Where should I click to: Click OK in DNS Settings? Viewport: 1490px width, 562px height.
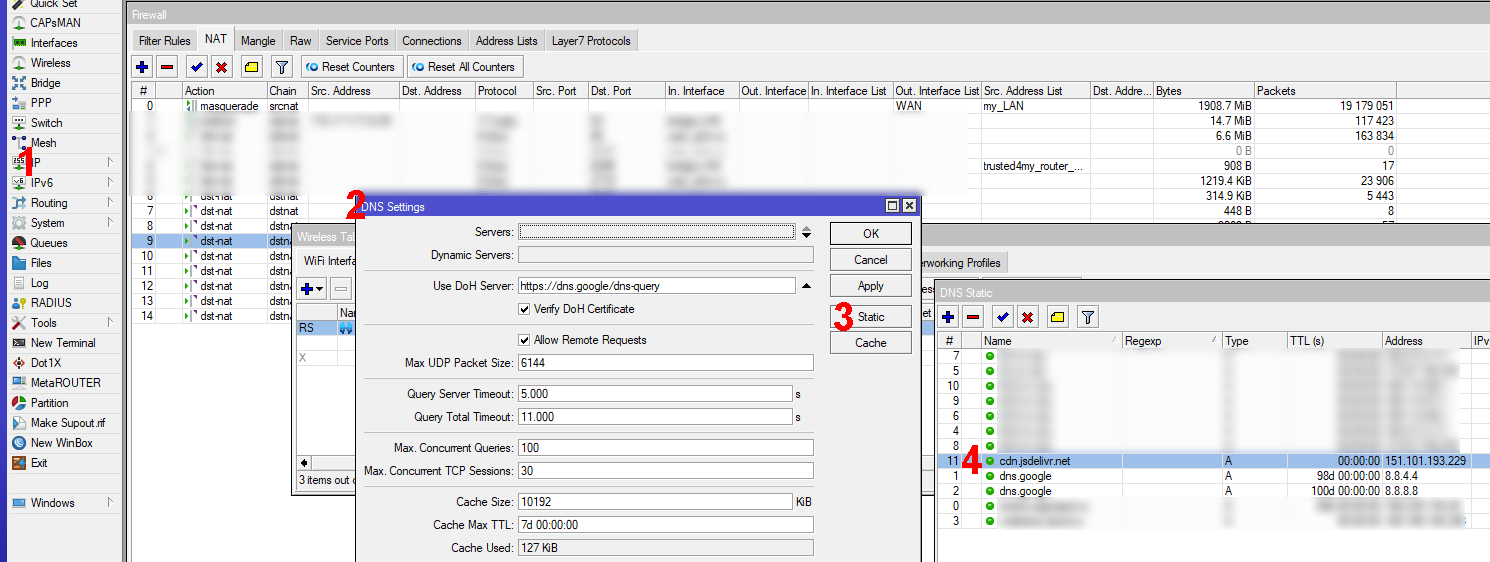pos(871,233)
